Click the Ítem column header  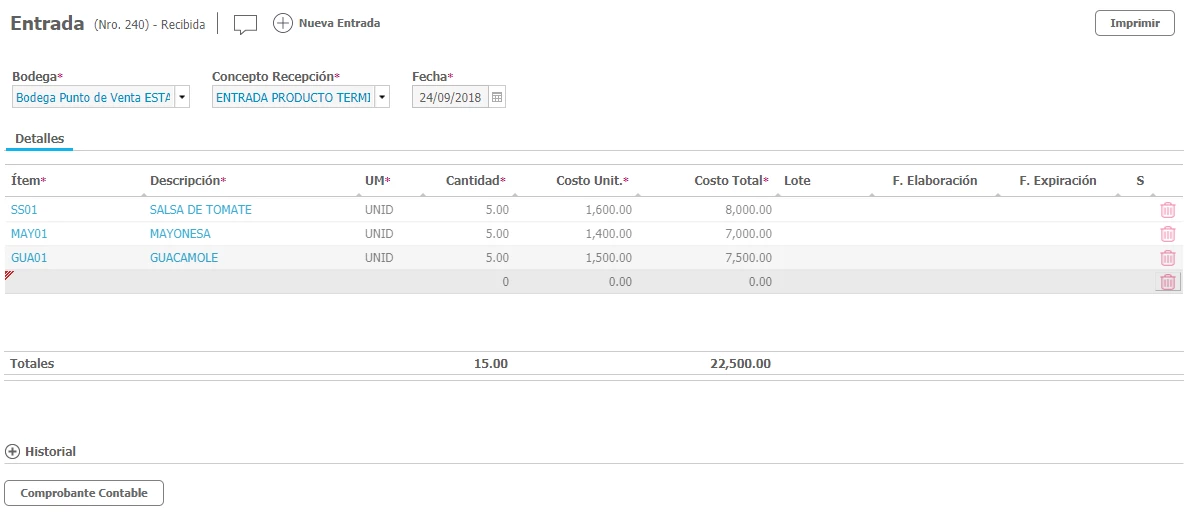coord(28,181)
